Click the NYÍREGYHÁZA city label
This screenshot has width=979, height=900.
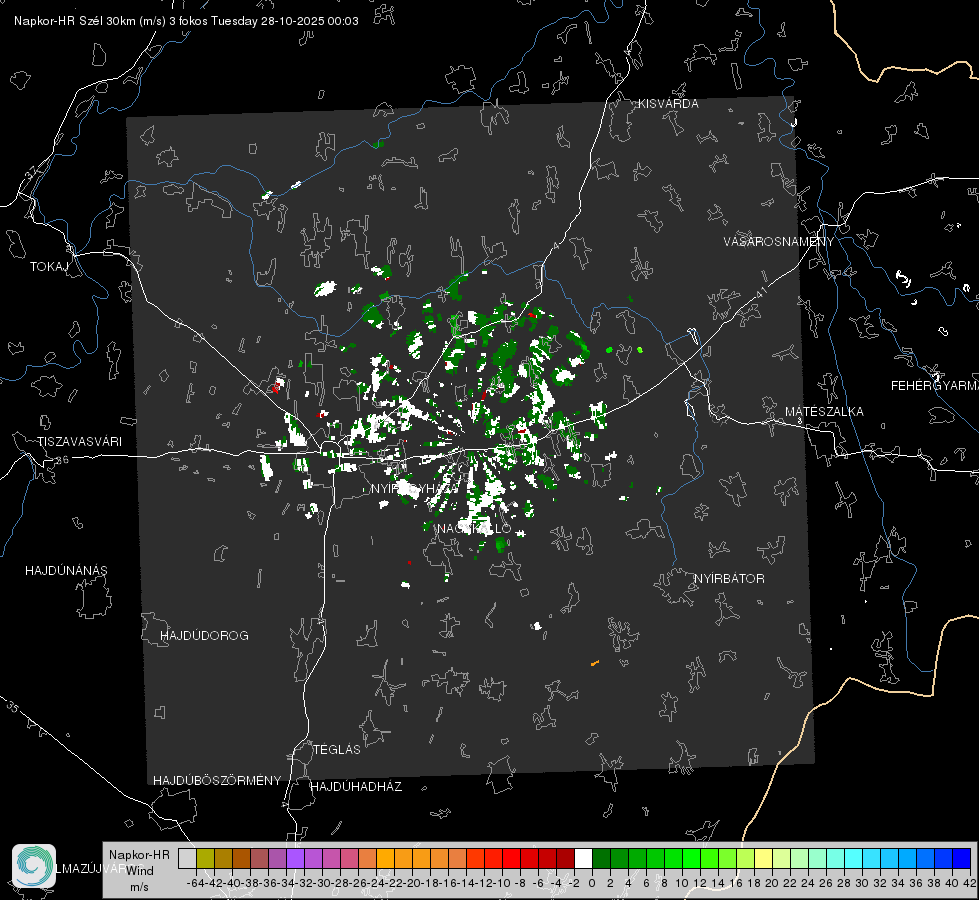pyautogui.click(x=414, y=488)
